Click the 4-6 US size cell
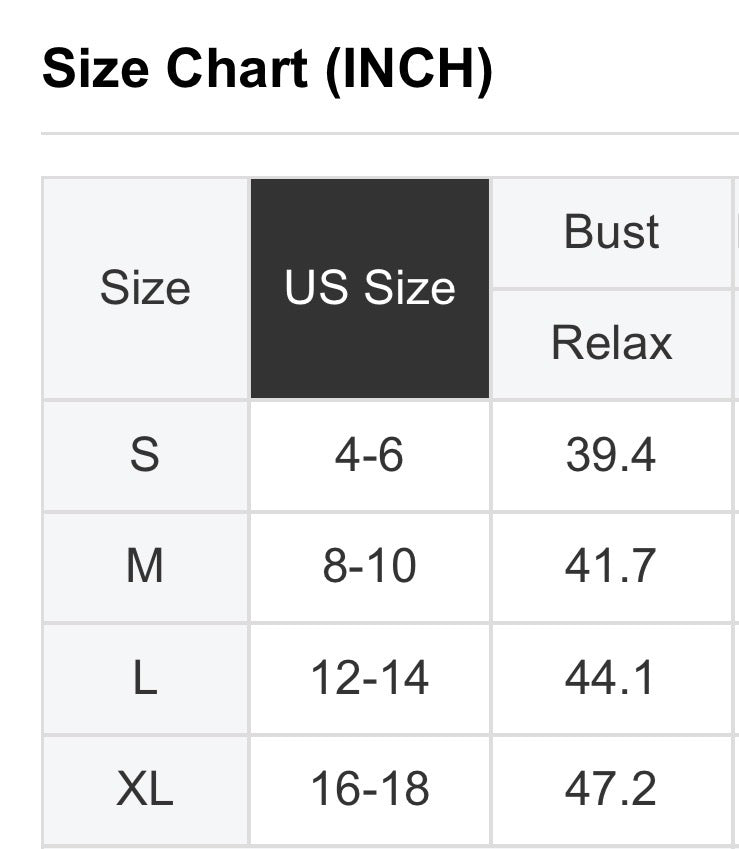739x849 pixels. point(369,455)
